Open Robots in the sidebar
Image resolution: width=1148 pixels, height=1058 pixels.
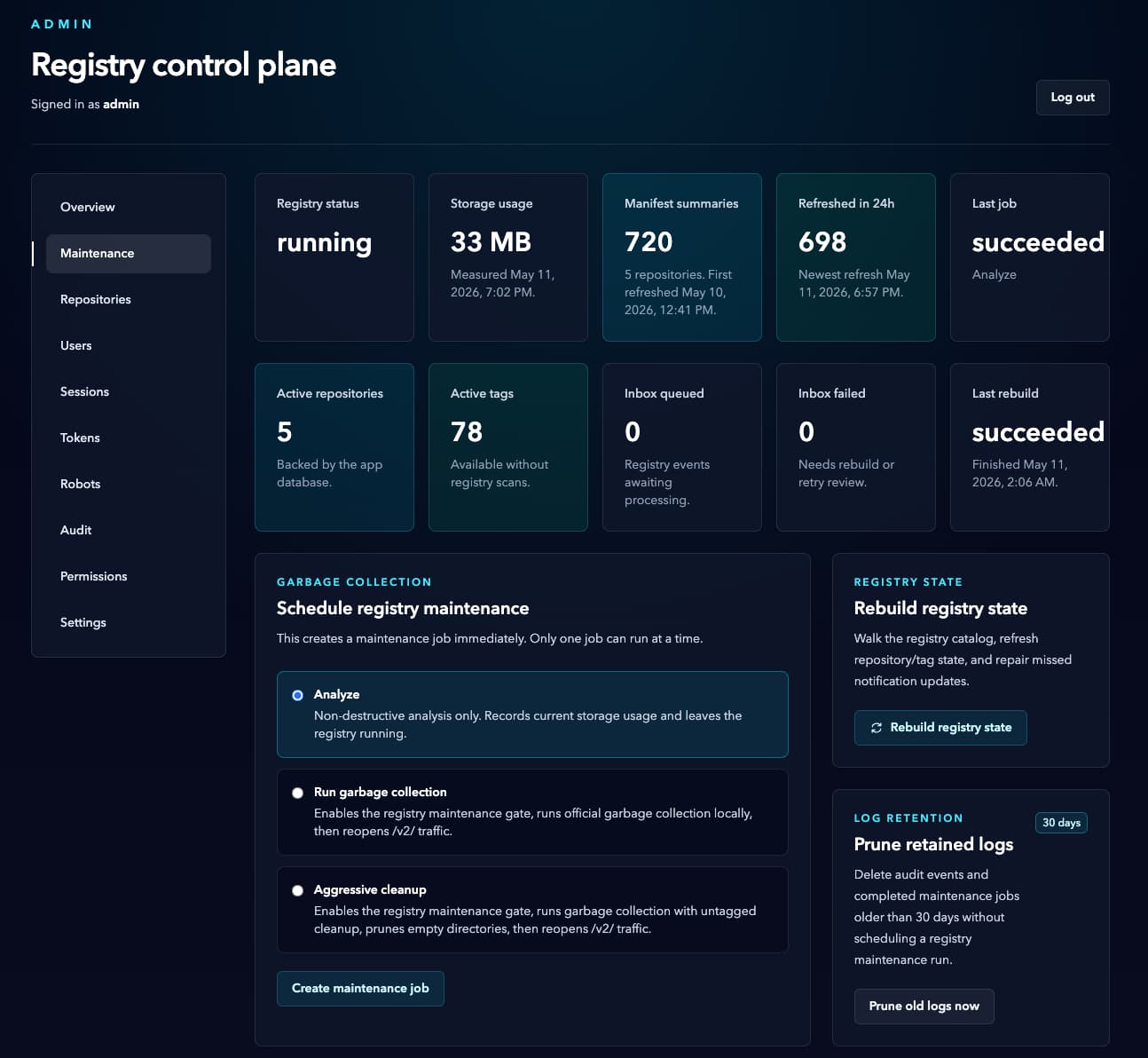coord(129,484)
